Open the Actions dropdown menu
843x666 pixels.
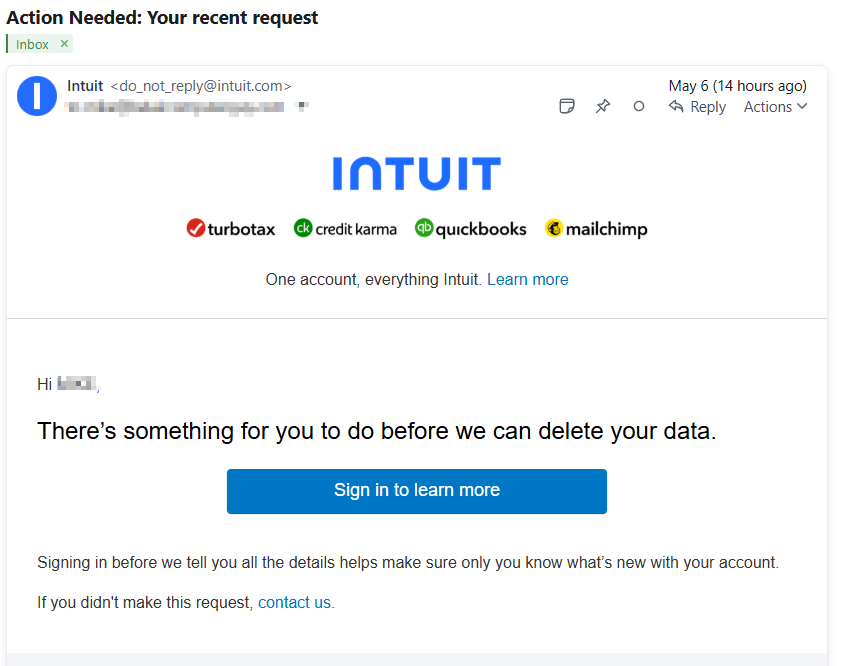click(775, 107)
